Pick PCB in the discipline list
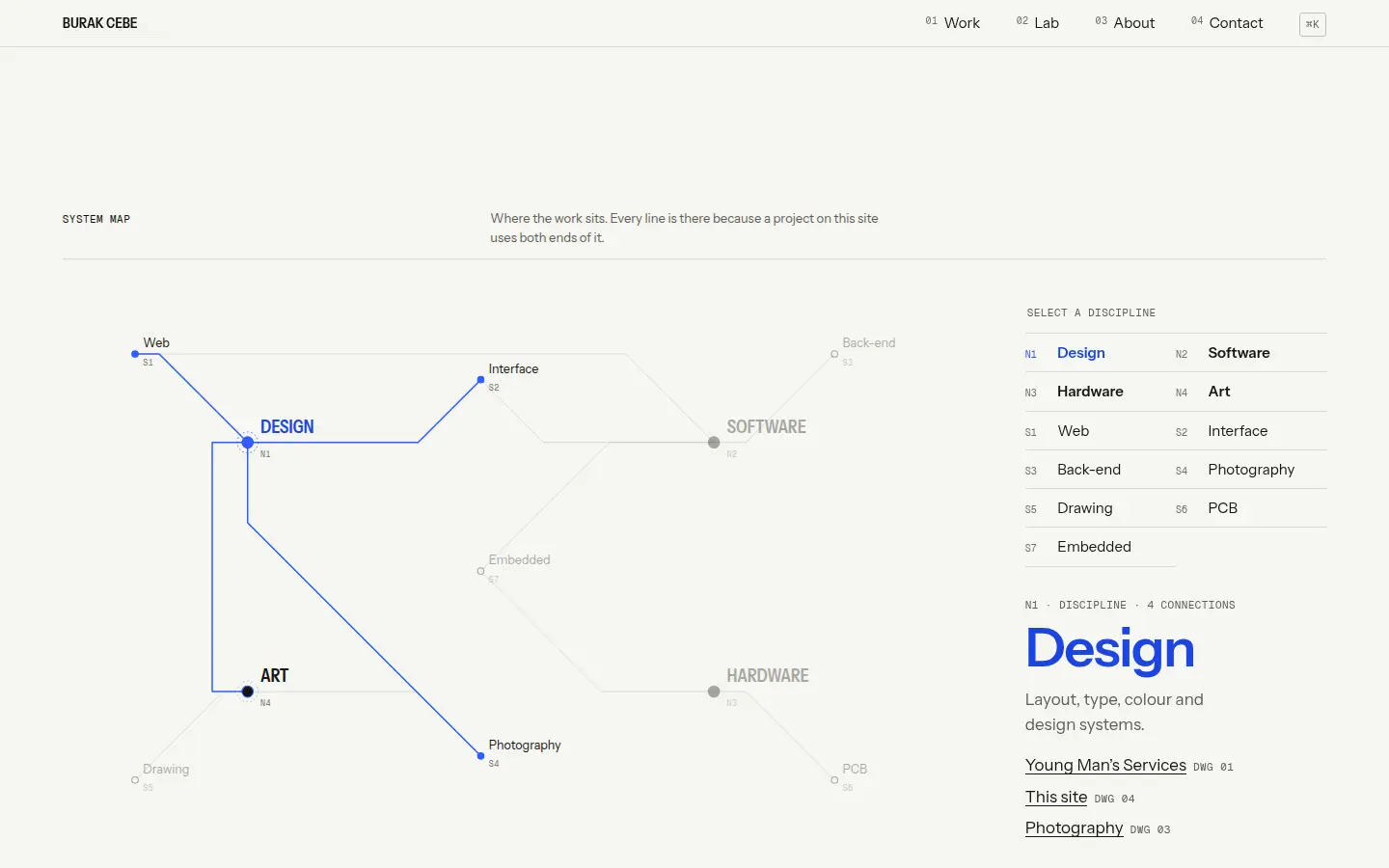Screen dimensions: 1389x868 pyautogui.click(x=1251, y=508)
